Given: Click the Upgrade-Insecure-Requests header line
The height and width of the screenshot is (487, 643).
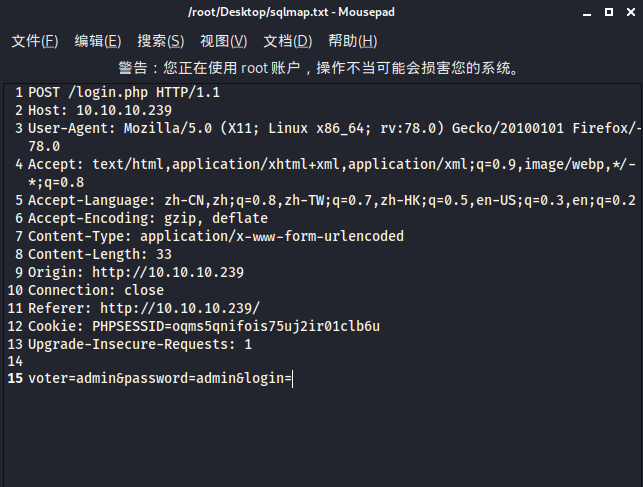Looking at the screenshot, I should 140,344.
